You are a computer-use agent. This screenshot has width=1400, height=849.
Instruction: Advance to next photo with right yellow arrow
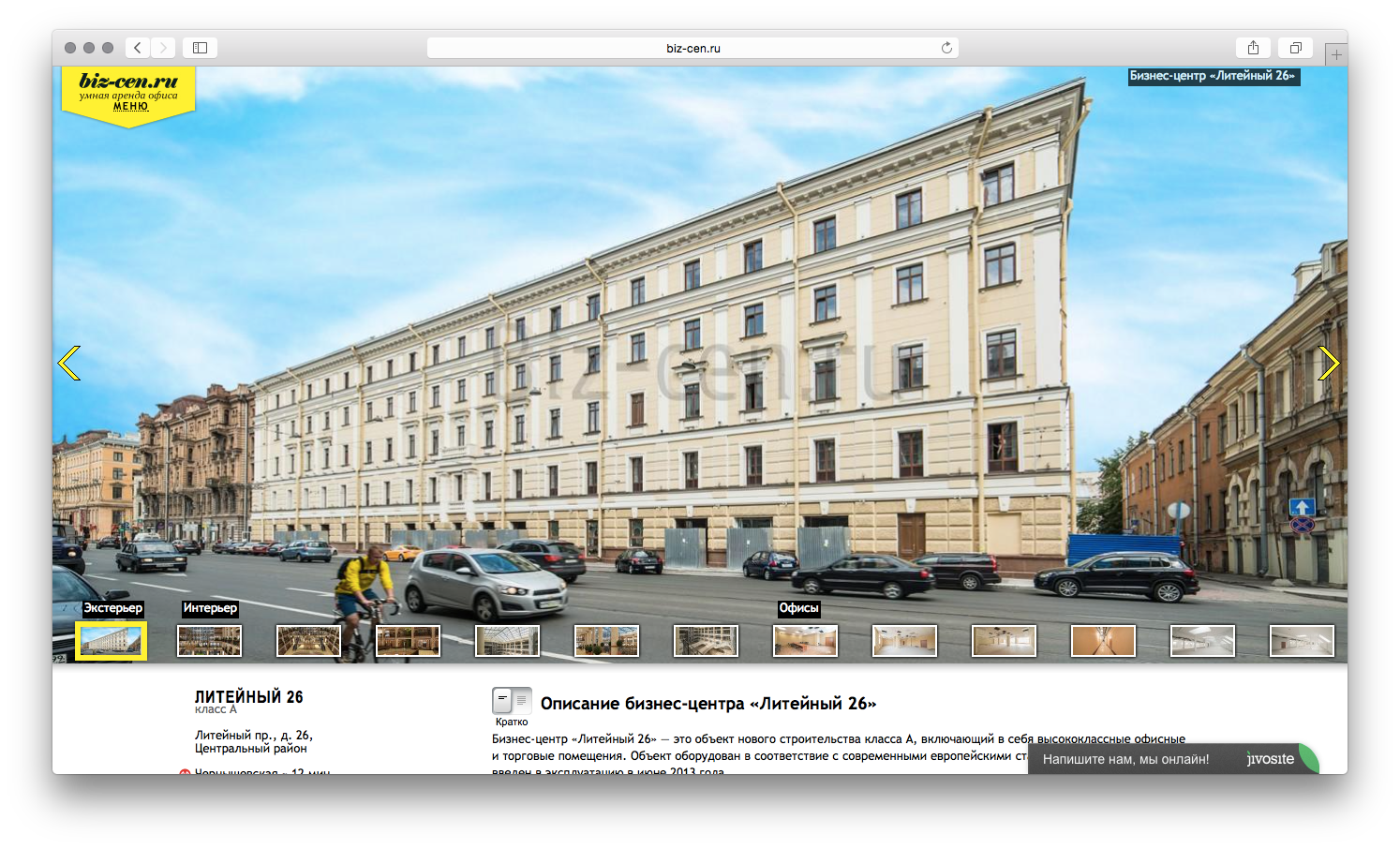tap(1328, 363)
